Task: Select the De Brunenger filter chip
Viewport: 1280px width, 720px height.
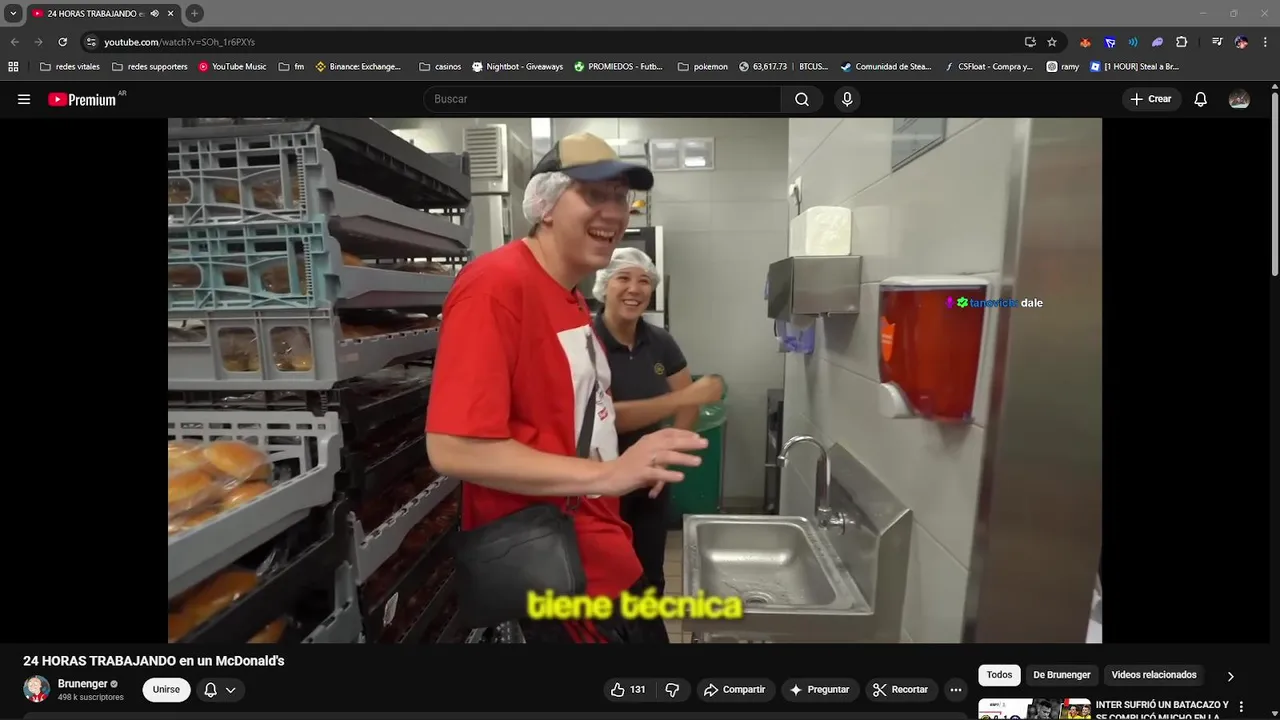Action: coord(1062,675)
